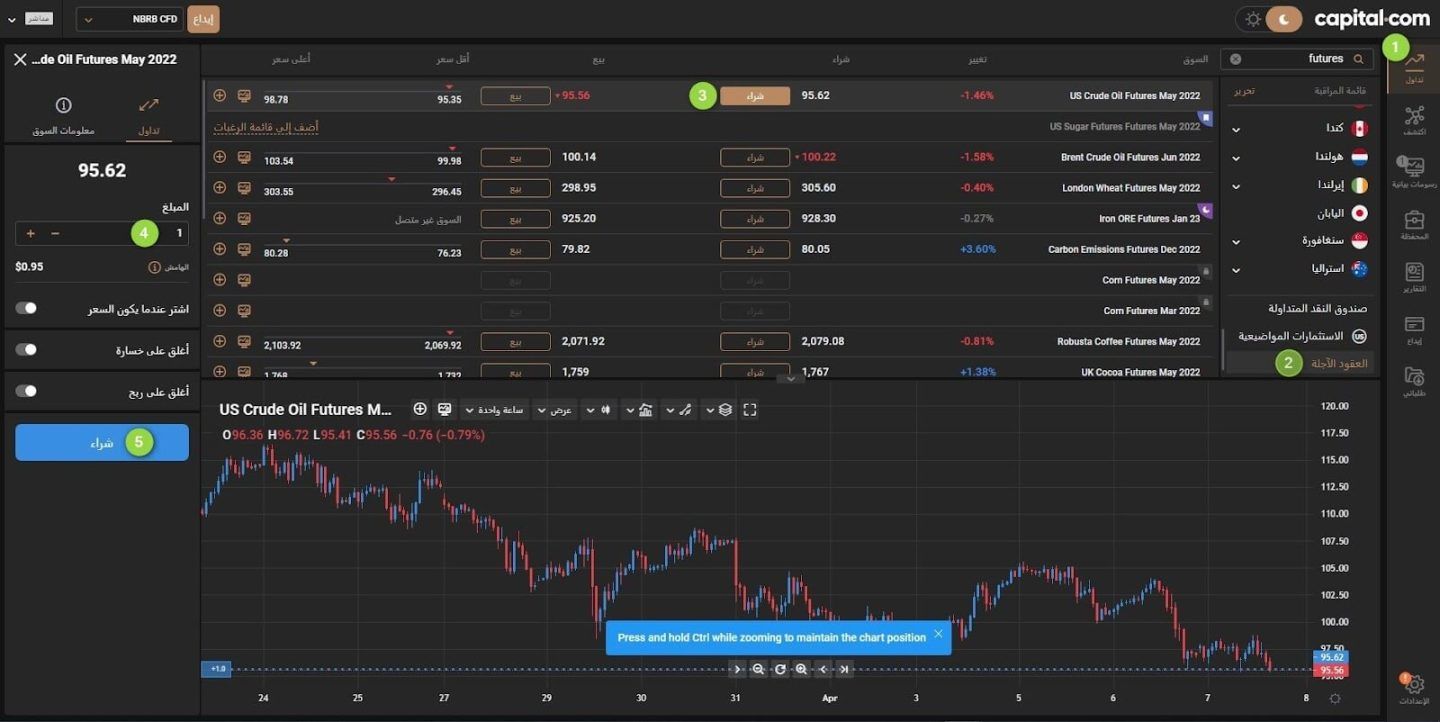Open the Settings gear in the sidebar
This screenshot has height=722, width=1440.
click(x=1414, y=689)
